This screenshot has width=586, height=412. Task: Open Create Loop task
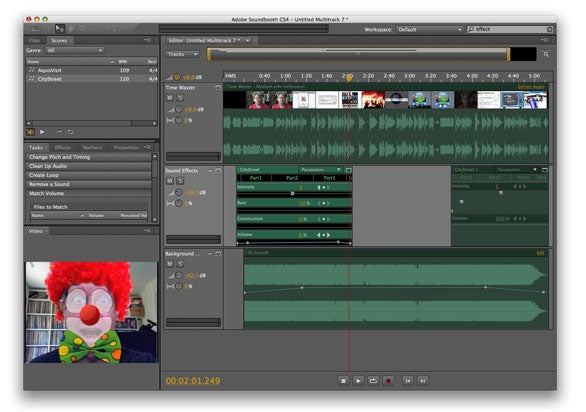[89, 175]
